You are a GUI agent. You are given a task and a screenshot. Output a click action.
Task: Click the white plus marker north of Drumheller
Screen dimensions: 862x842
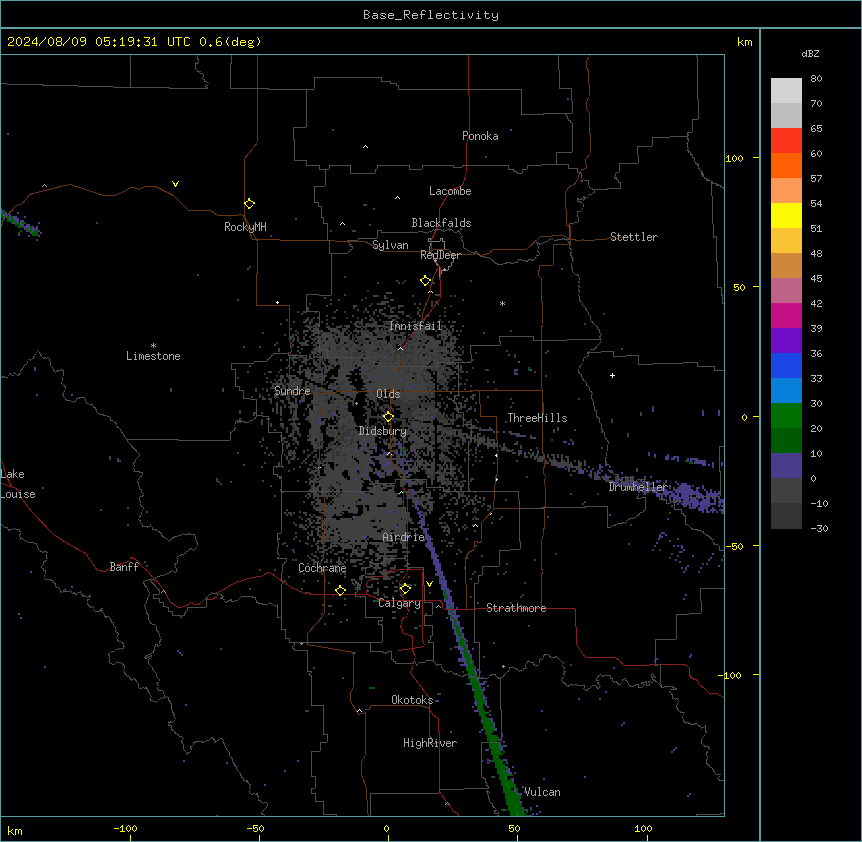click(x=612, y=375)
